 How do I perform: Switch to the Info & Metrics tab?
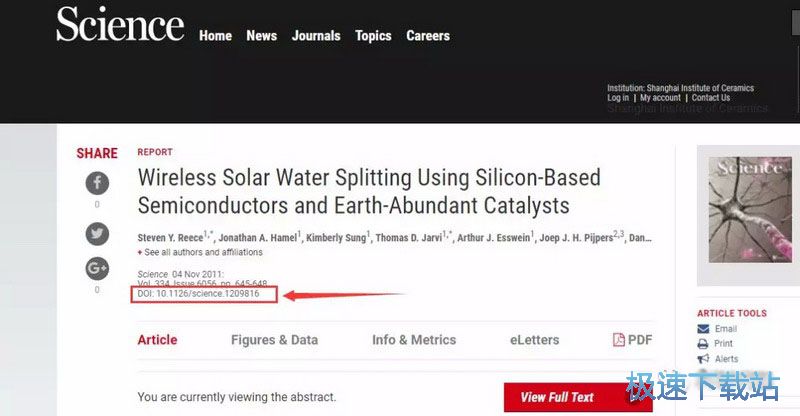point(414,340)
